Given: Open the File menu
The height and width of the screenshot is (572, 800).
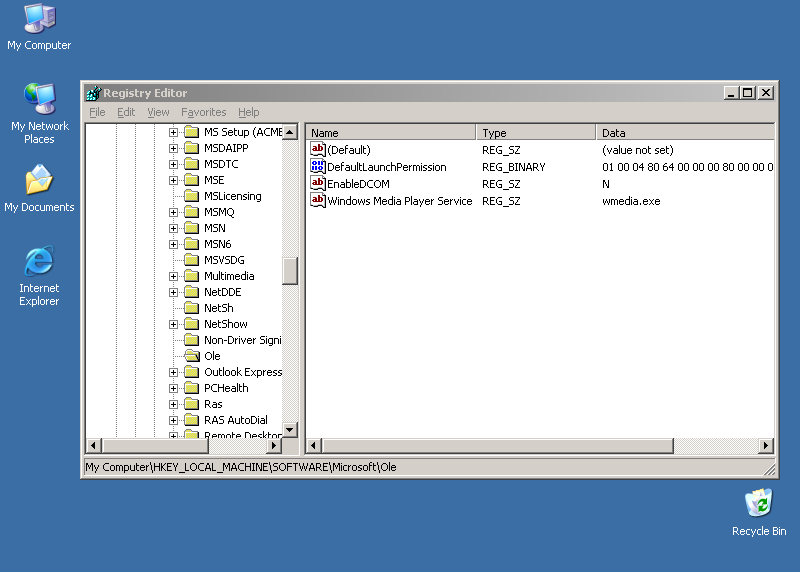Looking at the screenshot, I should (x=97, y=112).
